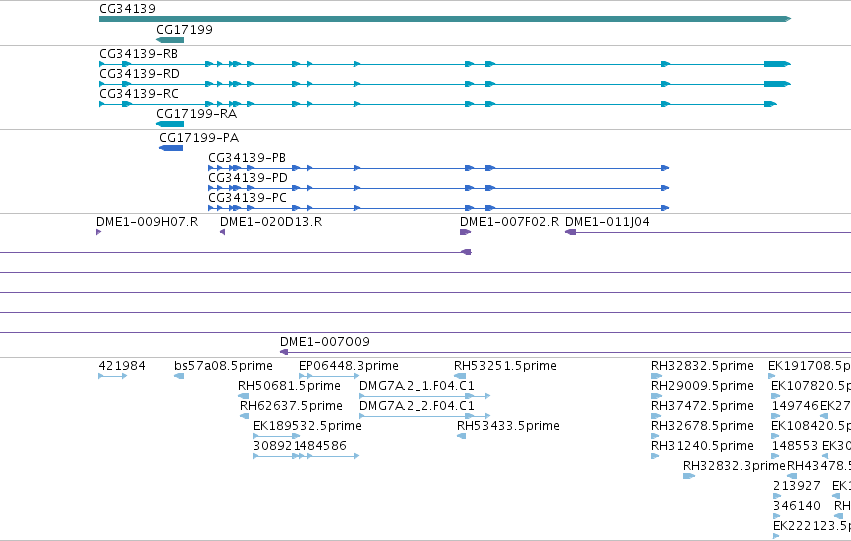Screen dimensions: 851x541
Task: Select the CG34139-PB label
Action: (x=247, y=158)
